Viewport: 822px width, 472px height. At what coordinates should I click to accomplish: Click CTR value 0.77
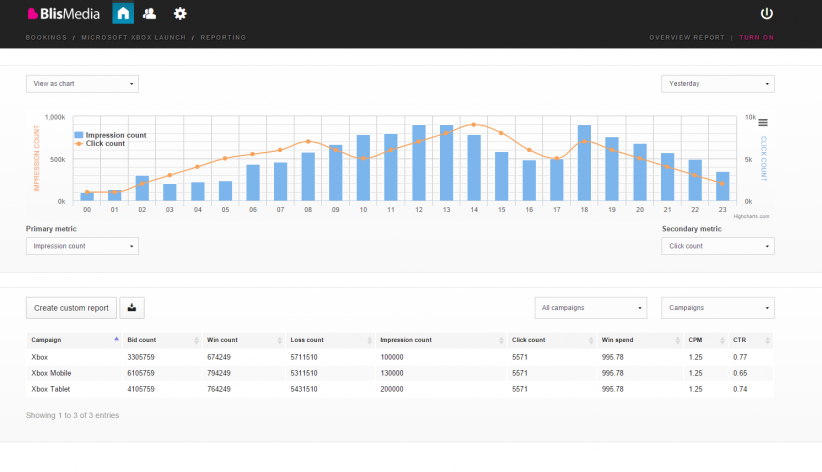pos(740,358)
